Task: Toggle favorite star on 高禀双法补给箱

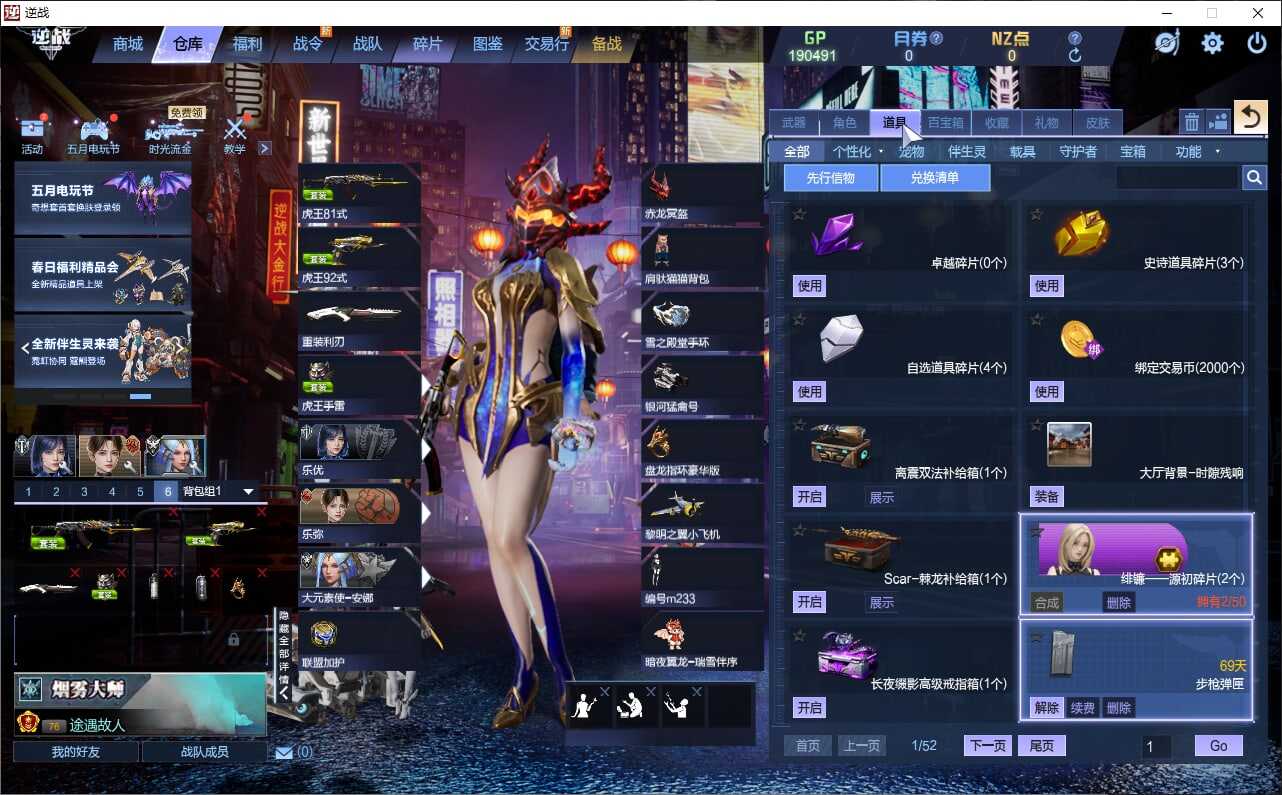Action: (x=799, y=425)
